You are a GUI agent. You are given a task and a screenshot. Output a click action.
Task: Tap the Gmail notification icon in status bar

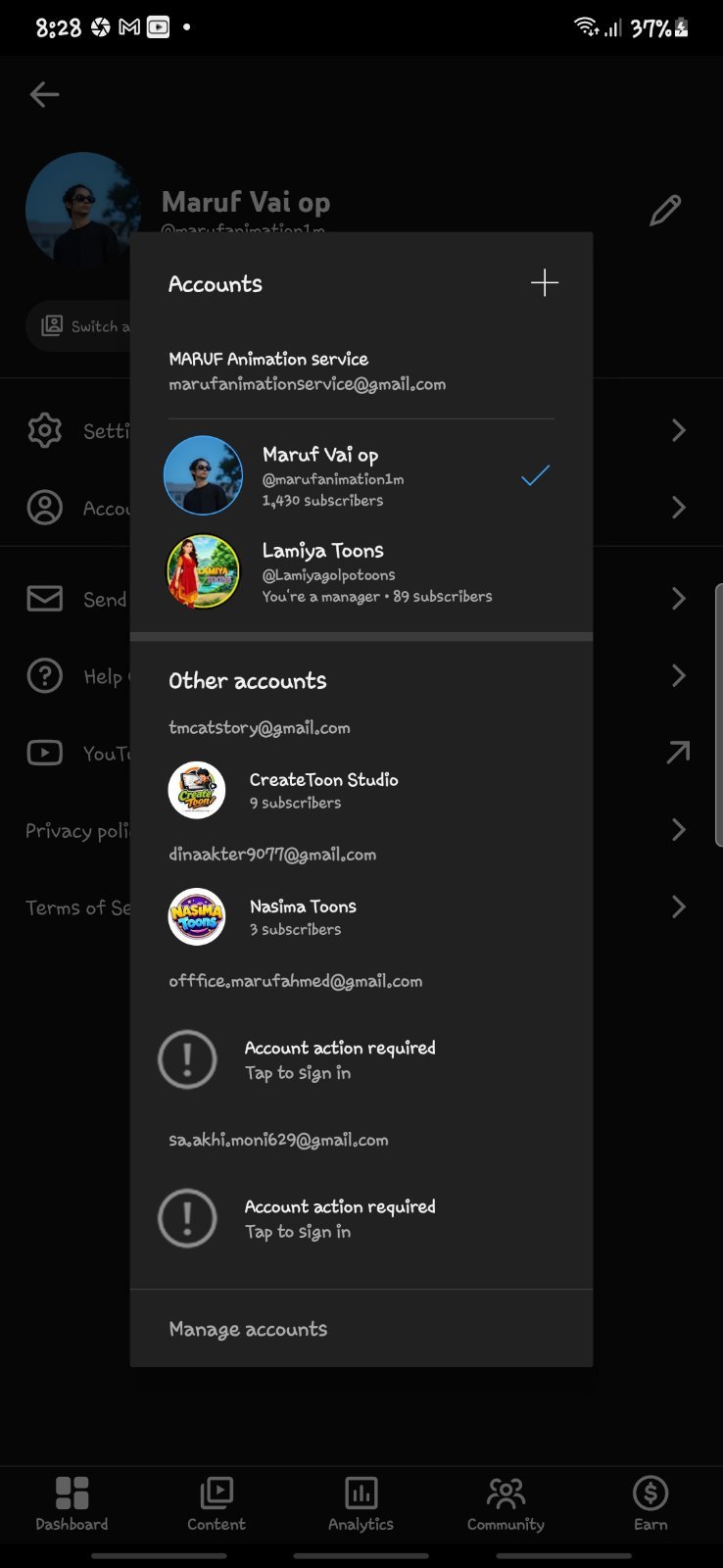pos(129,27)
